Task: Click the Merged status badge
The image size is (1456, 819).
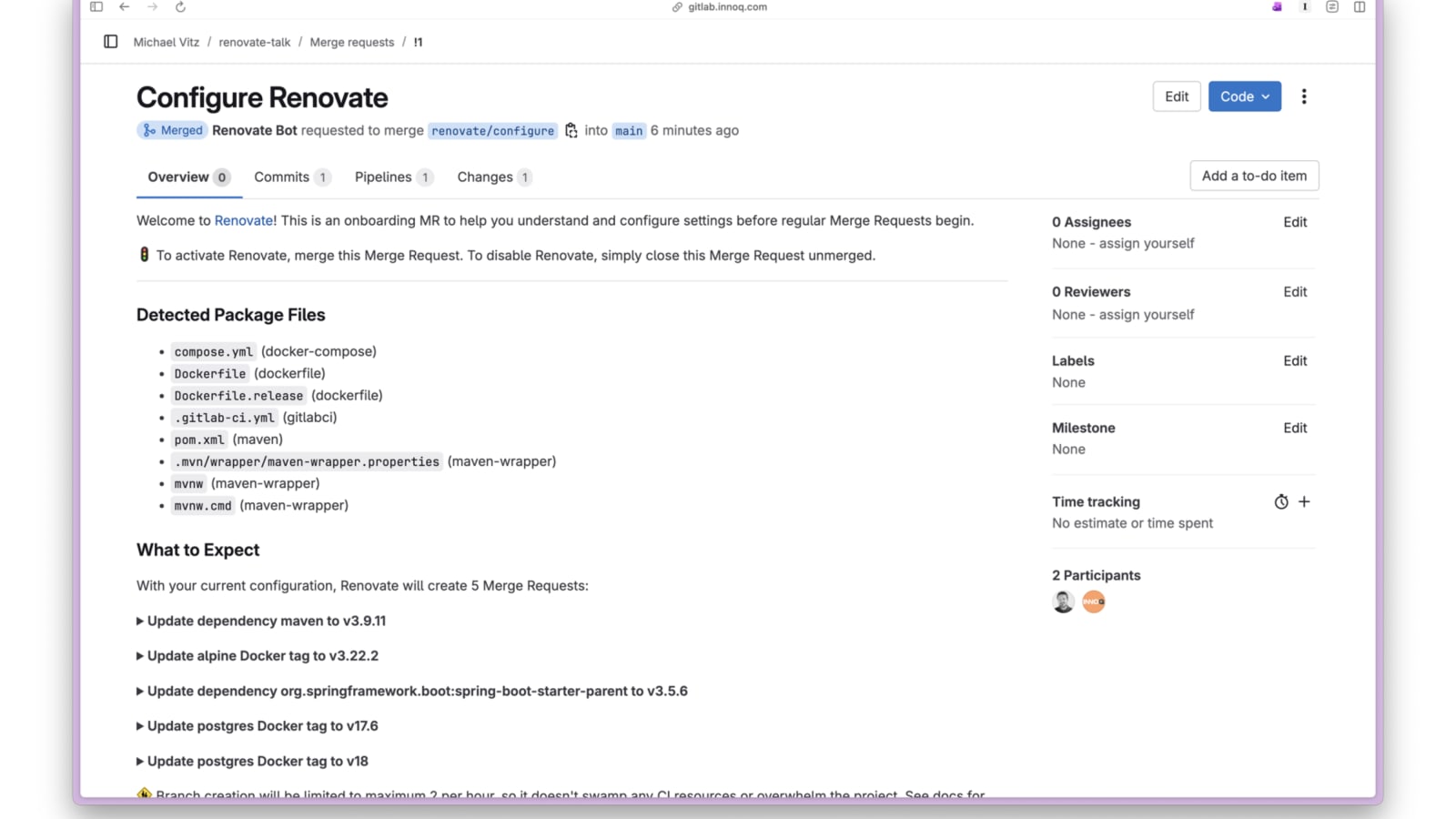Action: coord(172,130)
